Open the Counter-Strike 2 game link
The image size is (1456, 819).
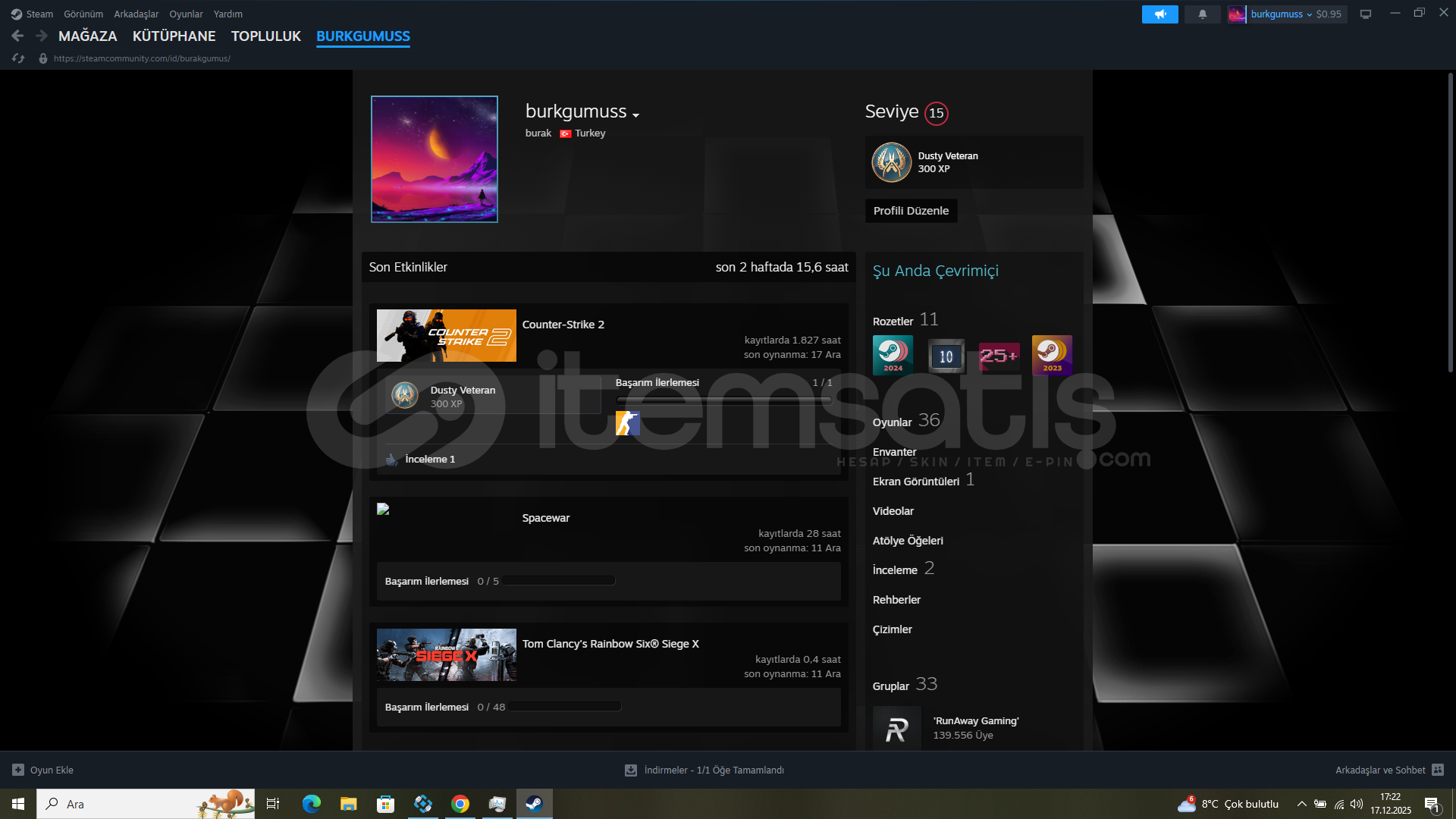coord(563,325)
